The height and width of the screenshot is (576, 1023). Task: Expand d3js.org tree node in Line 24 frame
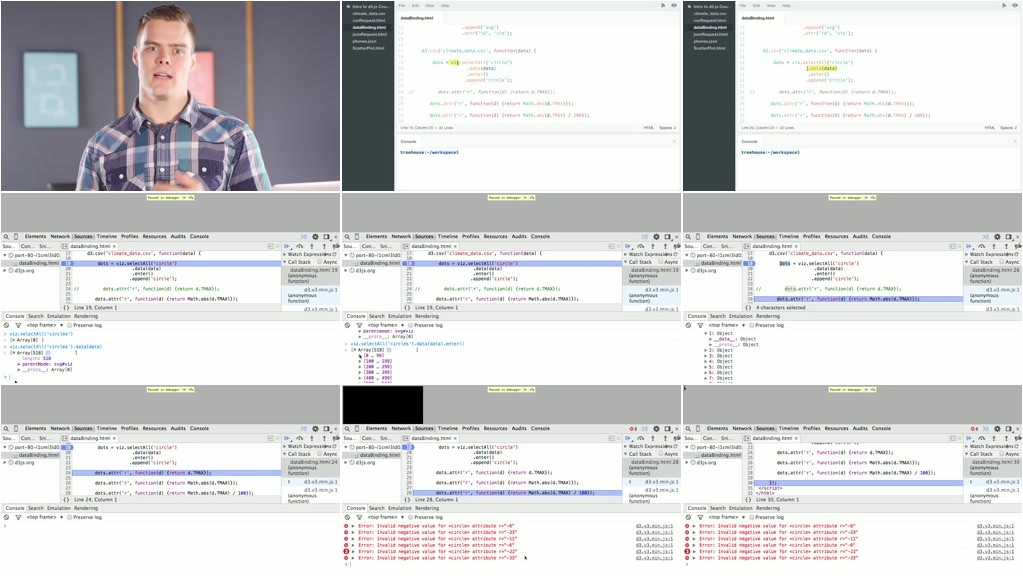(5, 462)
